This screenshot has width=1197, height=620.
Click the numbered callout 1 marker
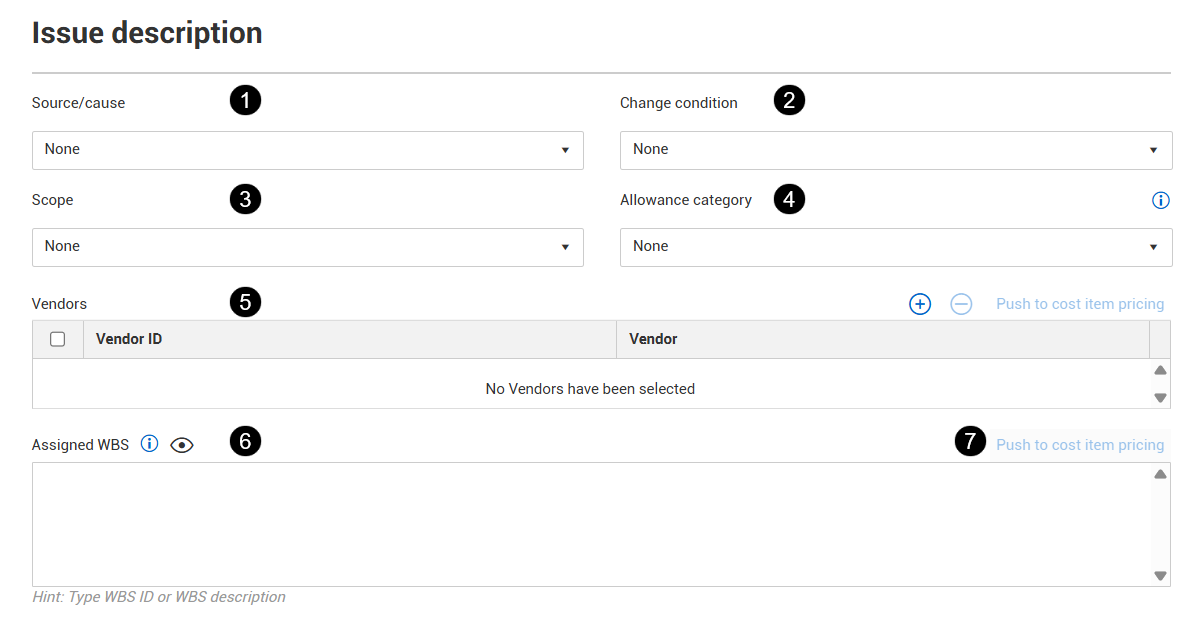[245, 101]
